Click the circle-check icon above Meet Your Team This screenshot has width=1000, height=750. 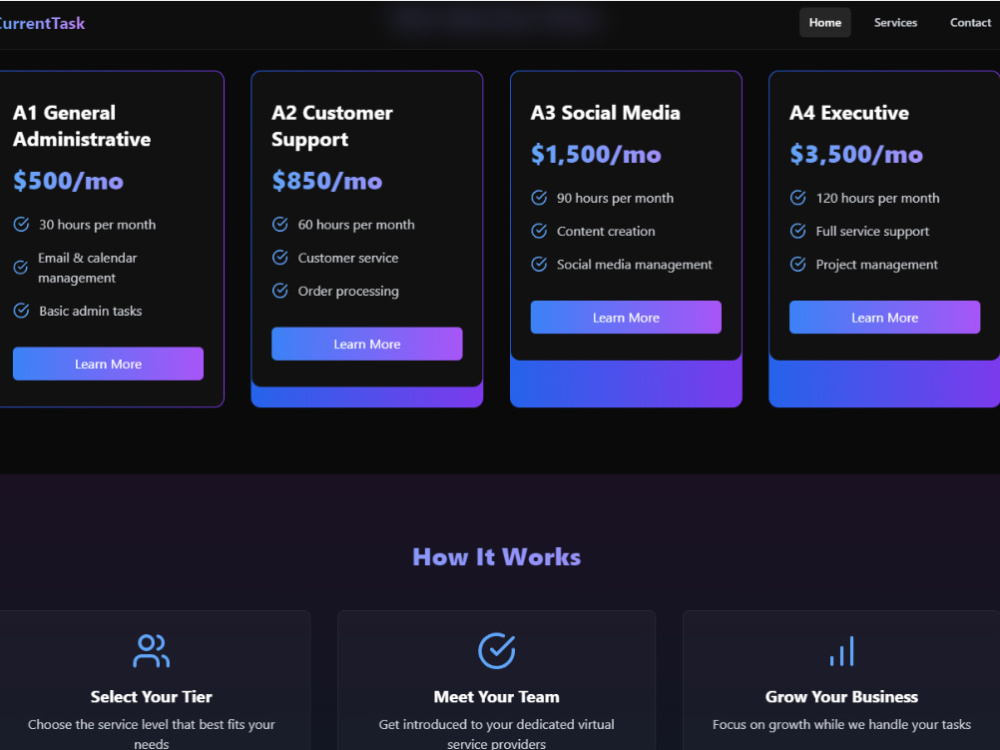coord(496,651)
